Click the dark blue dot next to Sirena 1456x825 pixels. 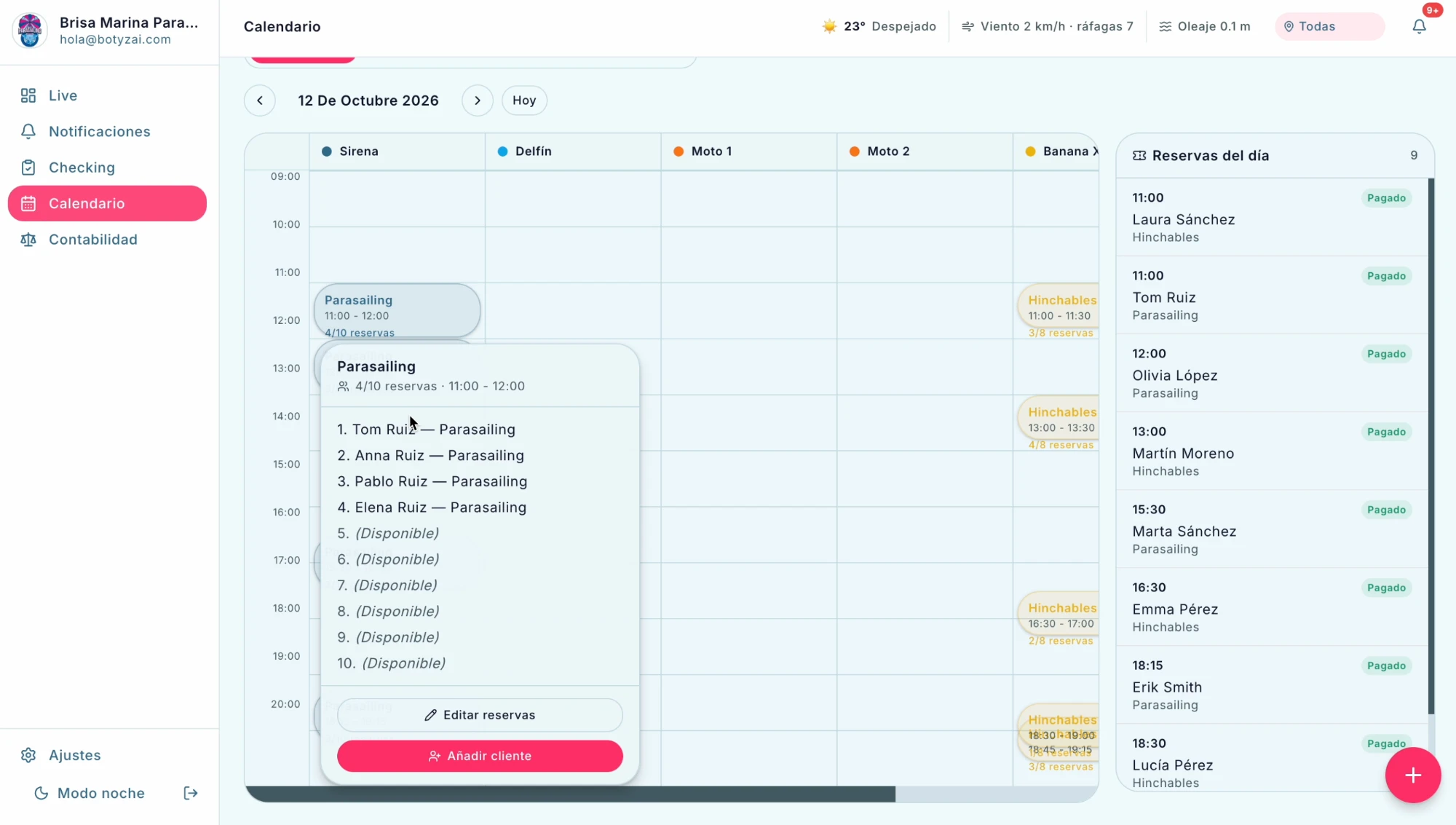click(x=327, y=151)
